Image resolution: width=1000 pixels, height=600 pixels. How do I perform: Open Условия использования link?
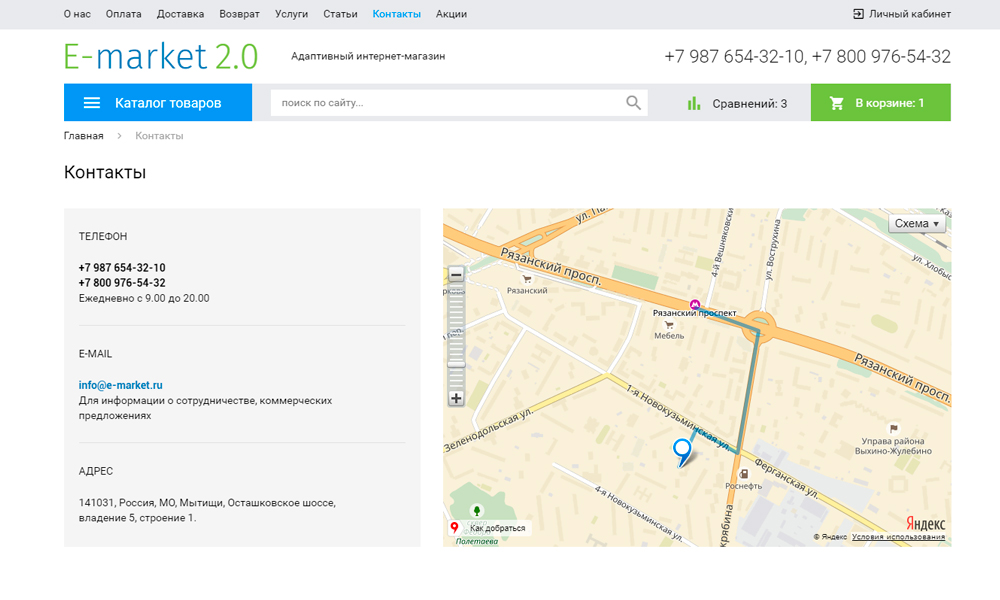click(899, 537)
